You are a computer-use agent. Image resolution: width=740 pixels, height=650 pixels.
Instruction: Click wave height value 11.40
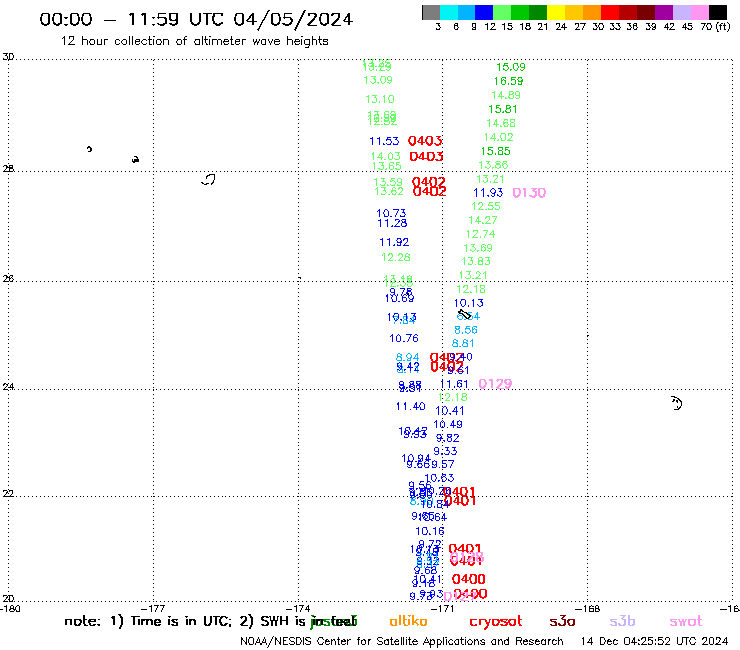click(x=411, y=406)
